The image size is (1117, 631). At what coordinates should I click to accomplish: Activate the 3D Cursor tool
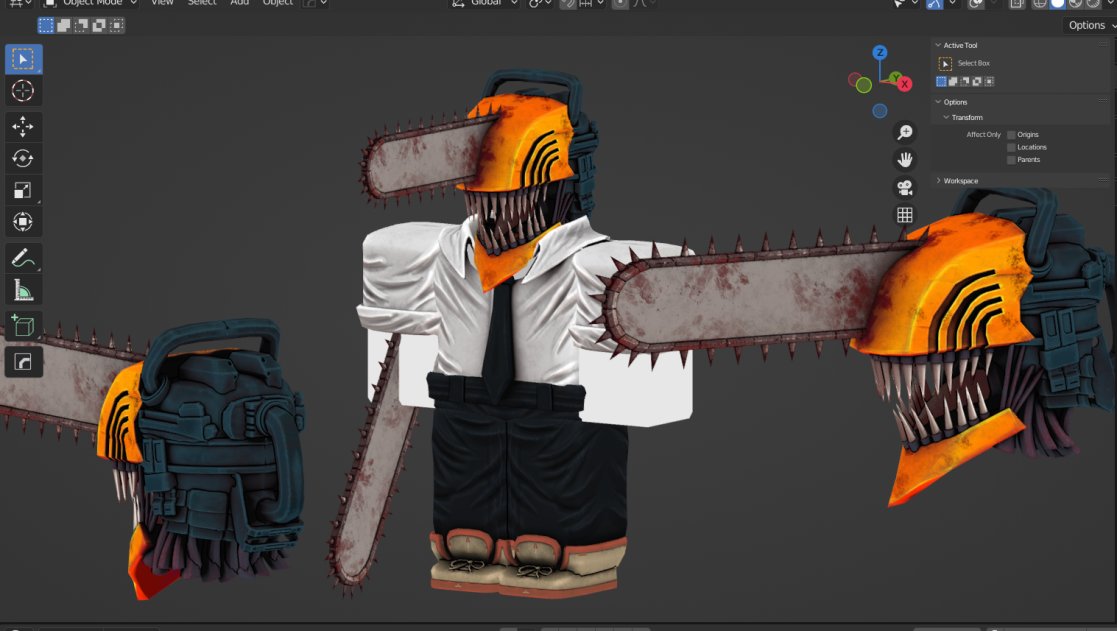(x=23, y=91)
